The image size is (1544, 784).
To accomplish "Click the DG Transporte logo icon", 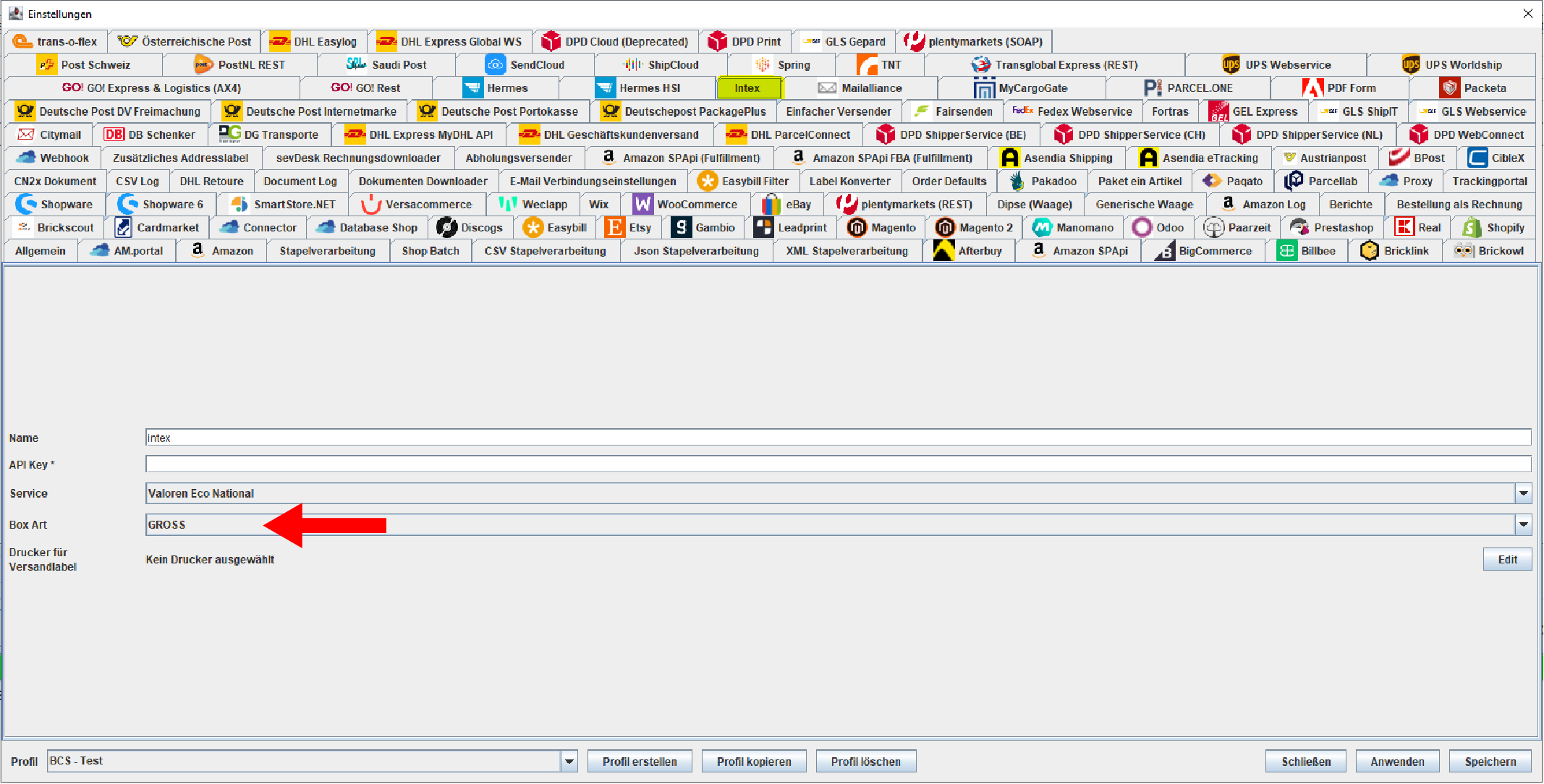I will coord(230,135).
